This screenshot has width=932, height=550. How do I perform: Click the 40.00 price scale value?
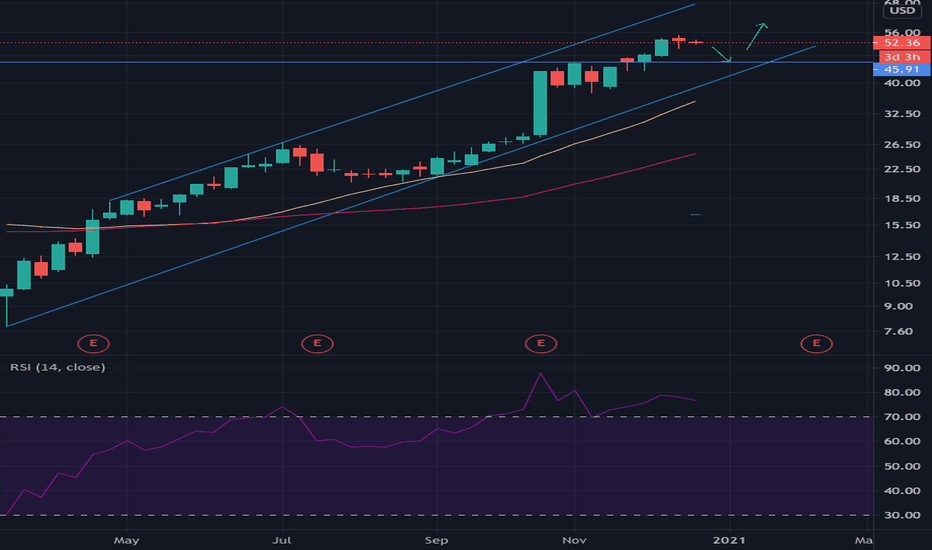click(902, 83)
